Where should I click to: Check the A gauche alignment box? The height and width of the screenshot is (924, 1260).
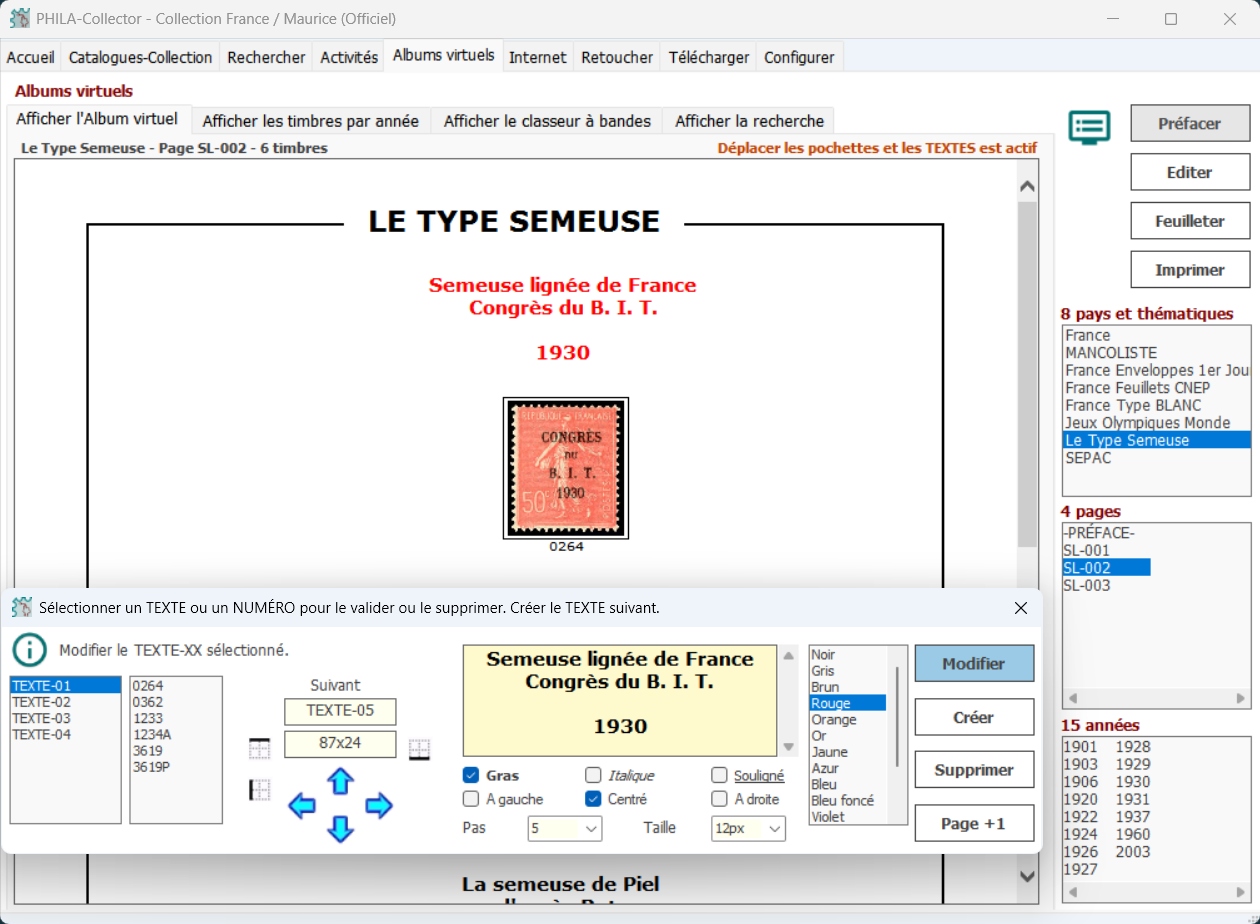pyautogui.click(x=471, y=799)
